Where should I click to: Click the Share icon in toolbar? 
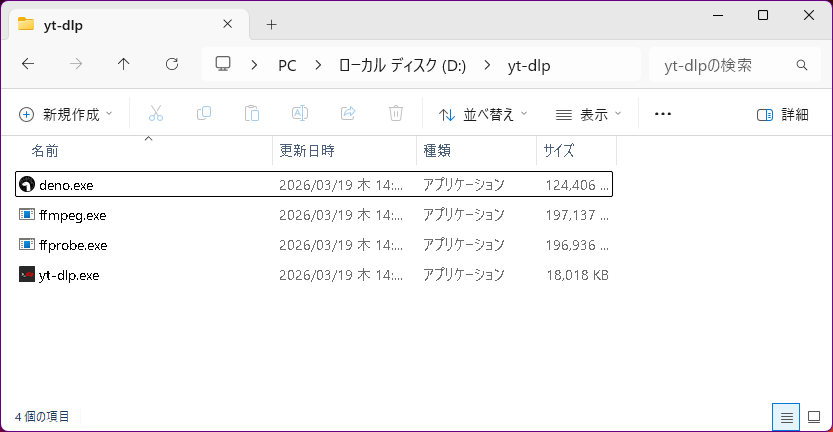pos(348,114)
